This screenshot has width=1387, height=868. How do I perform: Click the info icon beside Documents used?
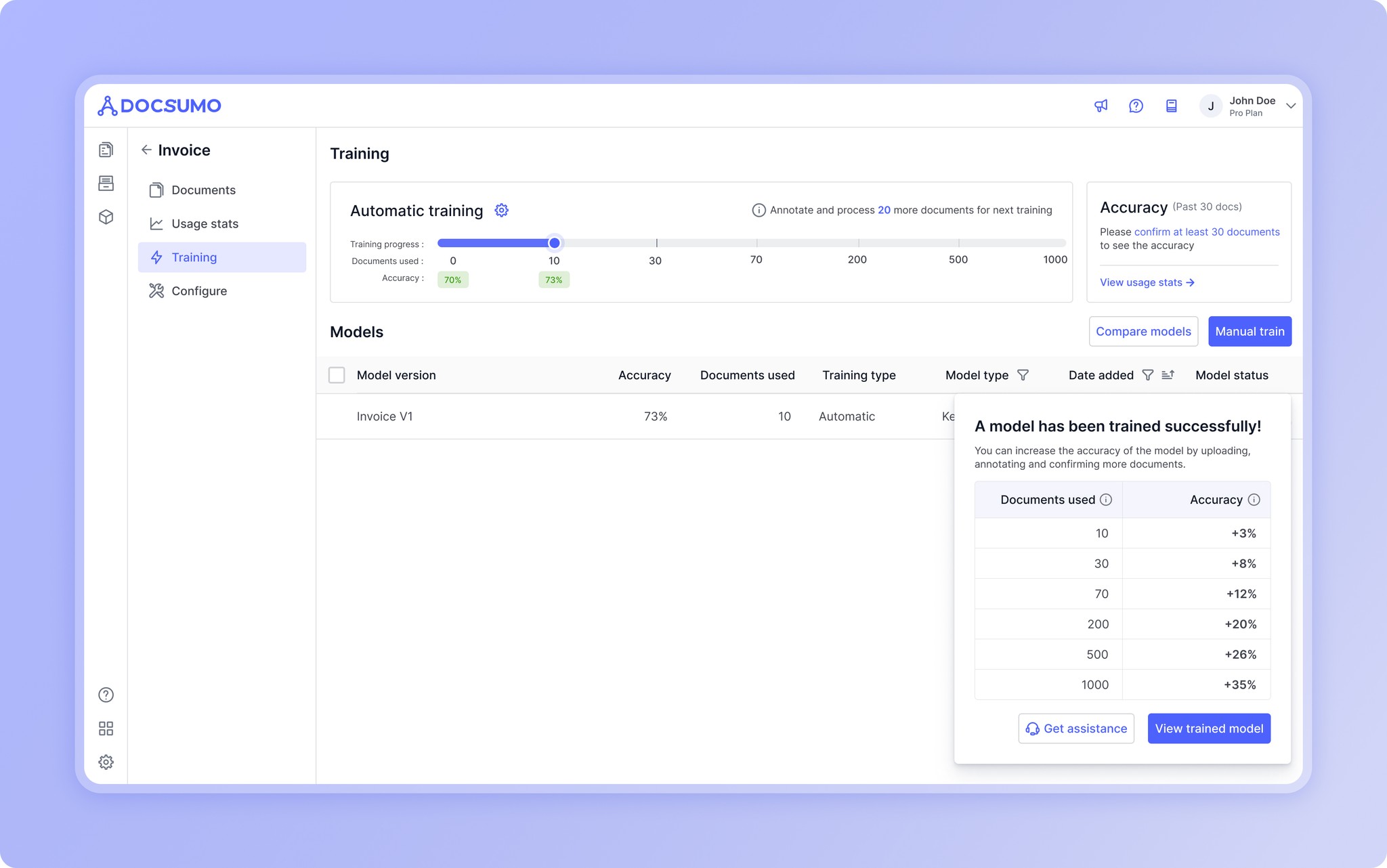coord(1106,500)
